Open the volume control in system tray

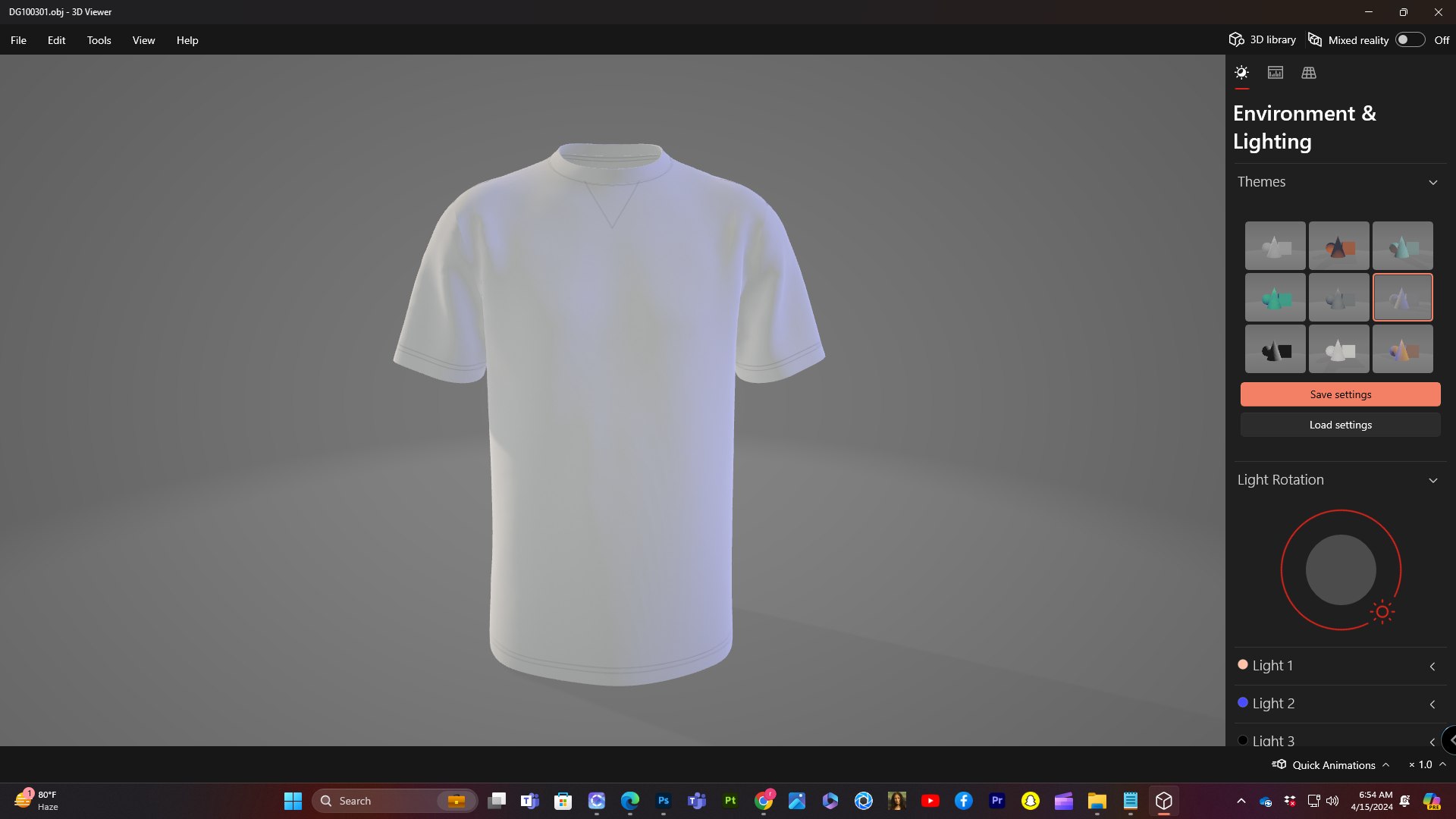coord(1332,801)
